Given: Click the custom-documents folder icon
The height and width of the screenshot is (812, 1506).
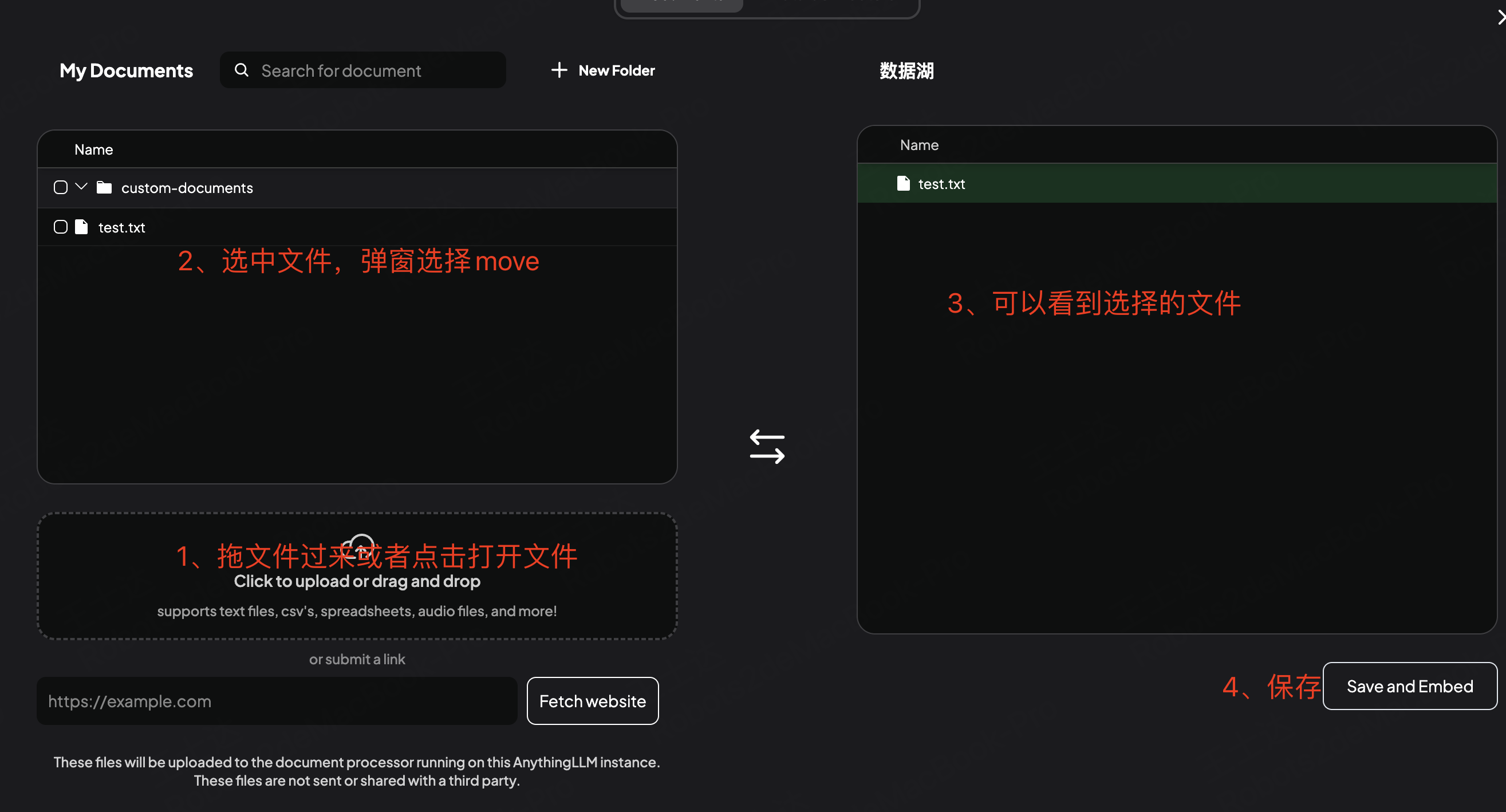Looking at the screenshot, I should pos(104,187).
